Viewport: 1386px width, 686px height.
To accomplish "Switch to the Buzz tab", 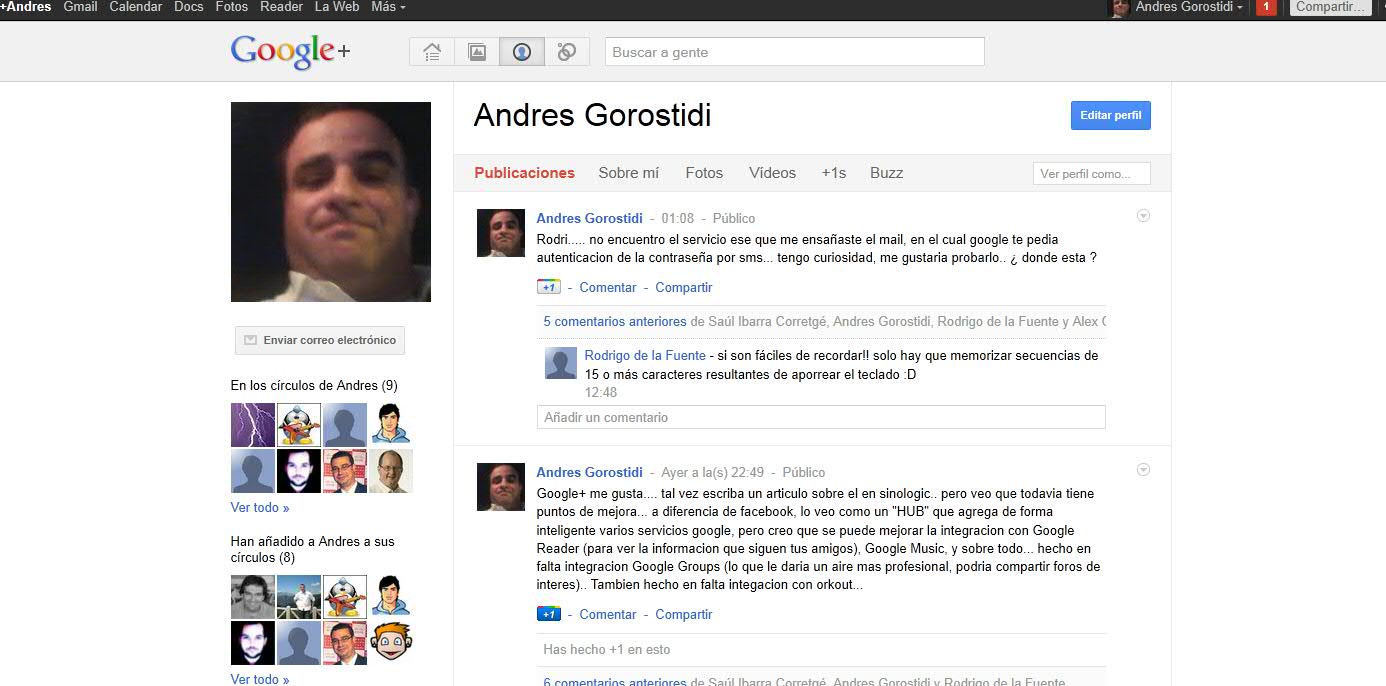I will [886, 173].
